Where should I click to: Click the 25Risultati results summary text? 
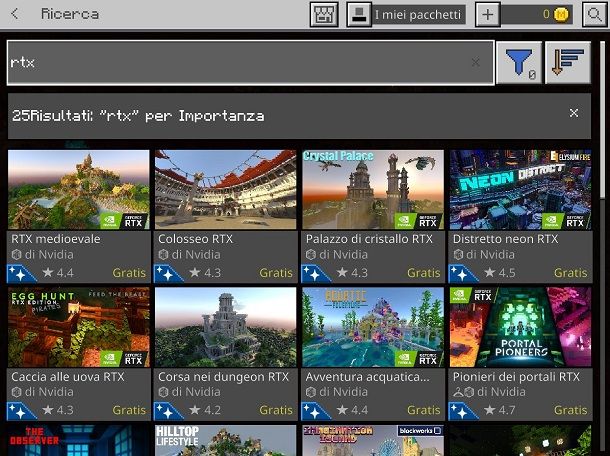tap(138, 116)
